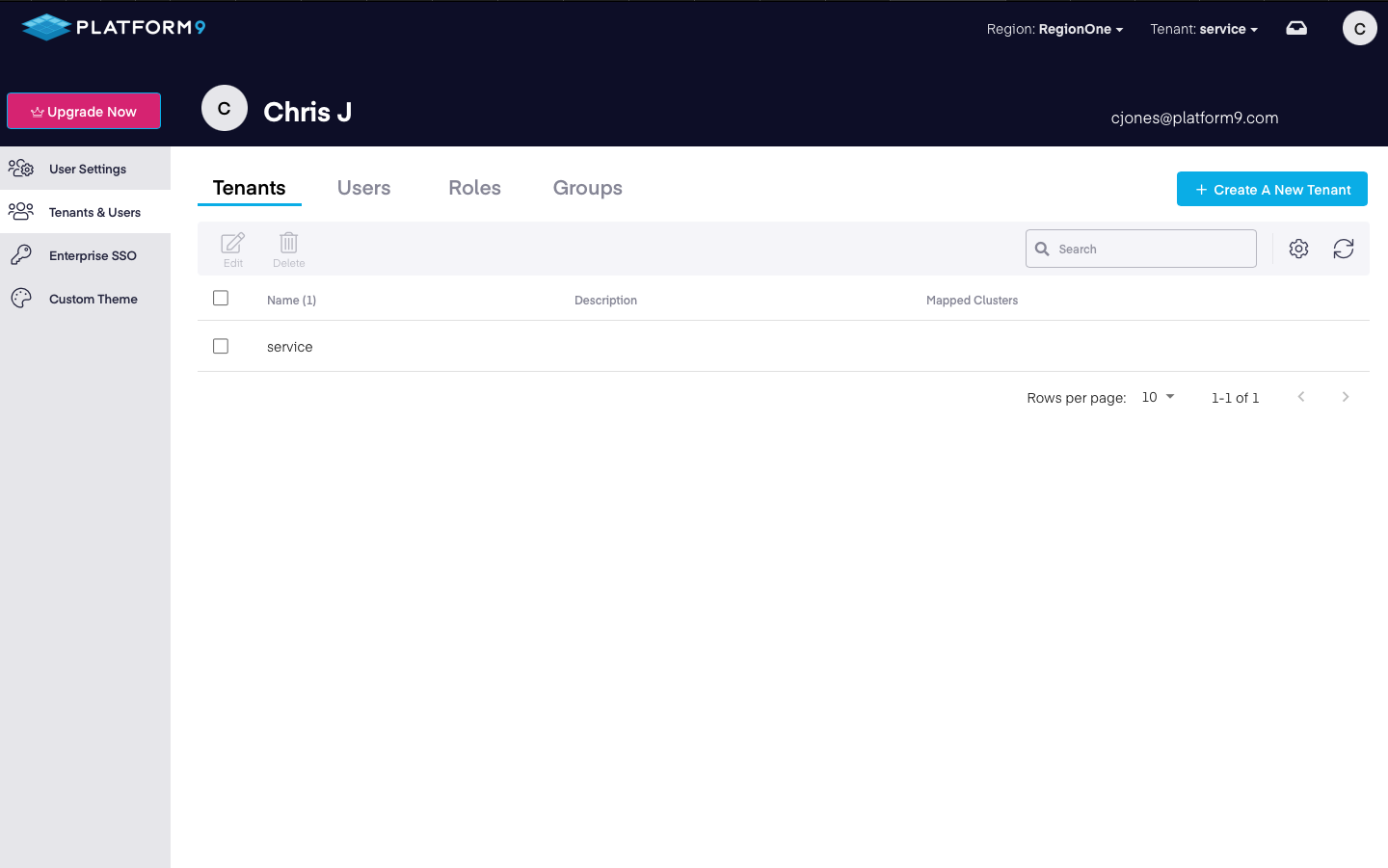This screenshot has height=868, width=1388.
Task: Switch to the Users tab
Action: tap(363, 188)
